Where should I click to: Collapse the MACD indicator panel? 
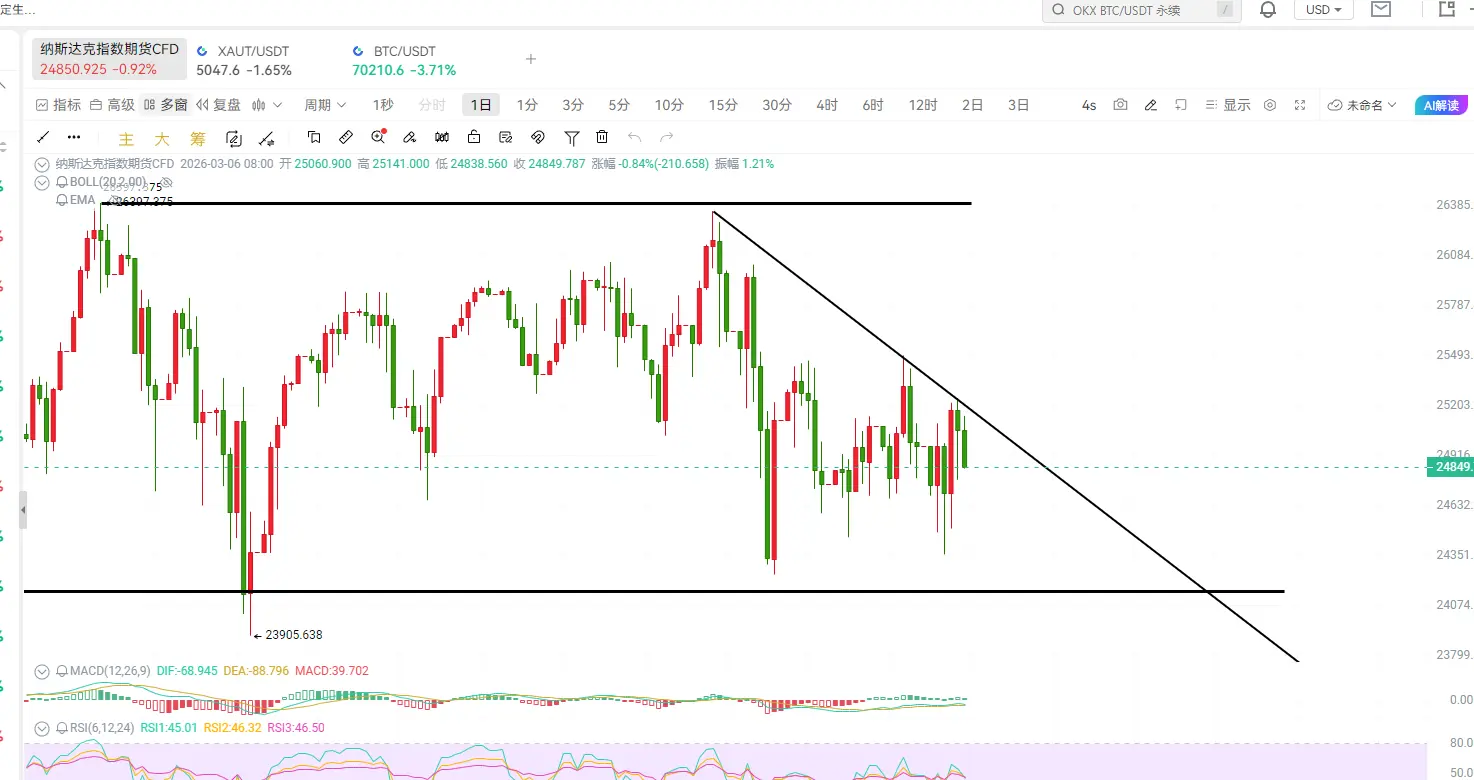[x=42, y=670]
